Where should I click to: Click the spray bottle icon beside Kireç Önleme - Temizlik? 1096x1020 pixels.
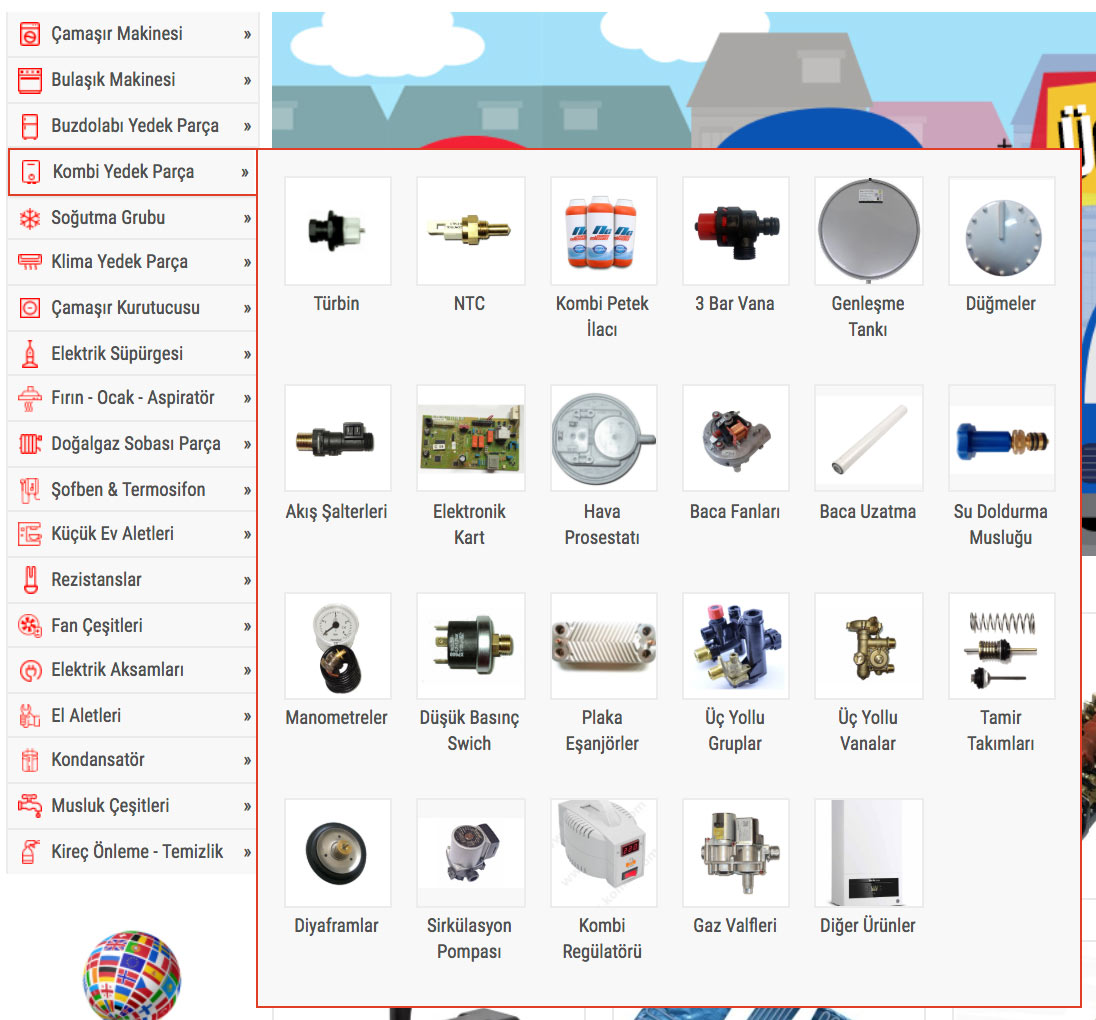[29, 852]
